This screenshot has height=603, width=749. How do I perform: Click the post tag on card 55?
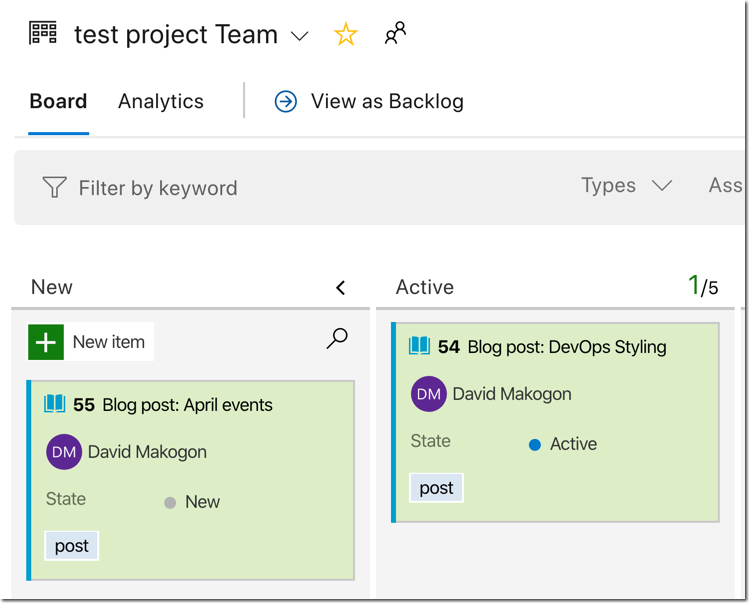(72, 546)
